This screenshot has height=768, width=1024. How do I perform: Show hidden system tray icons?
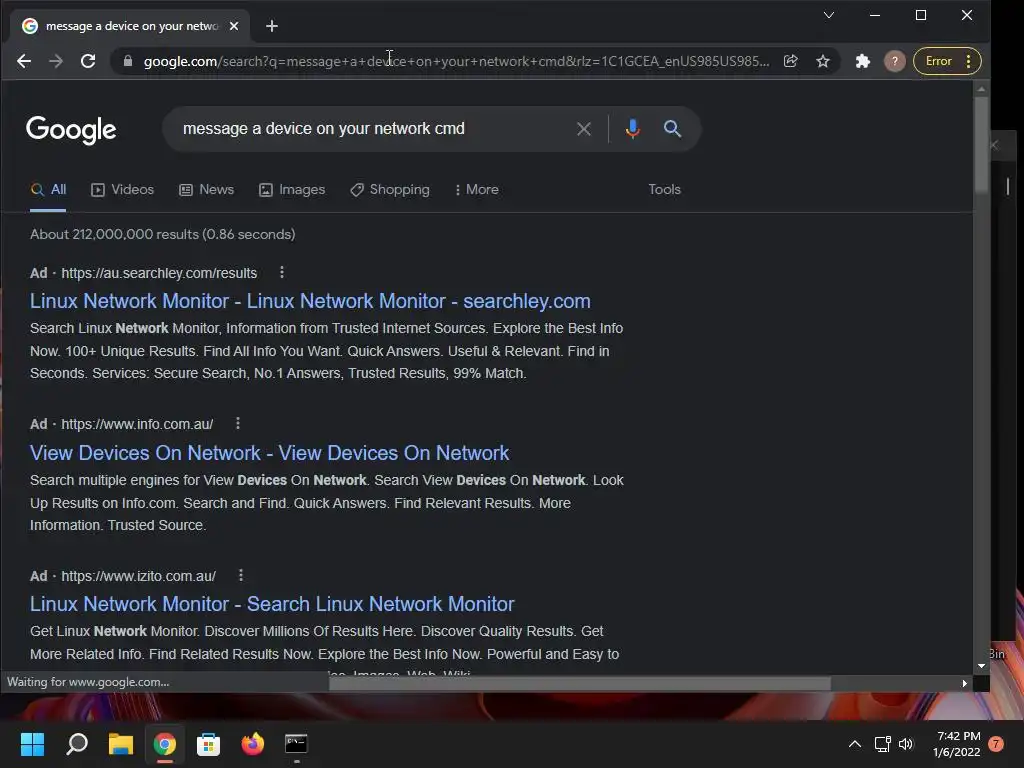click(855, 744)
